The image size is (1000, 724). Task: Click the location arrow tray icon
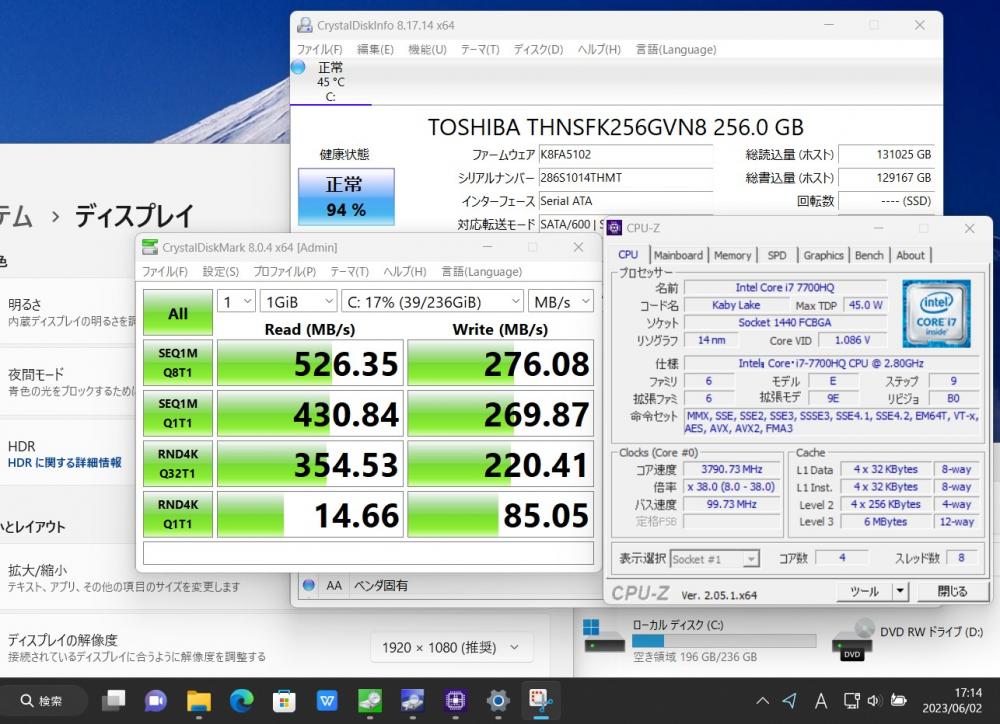coord(790,701)
